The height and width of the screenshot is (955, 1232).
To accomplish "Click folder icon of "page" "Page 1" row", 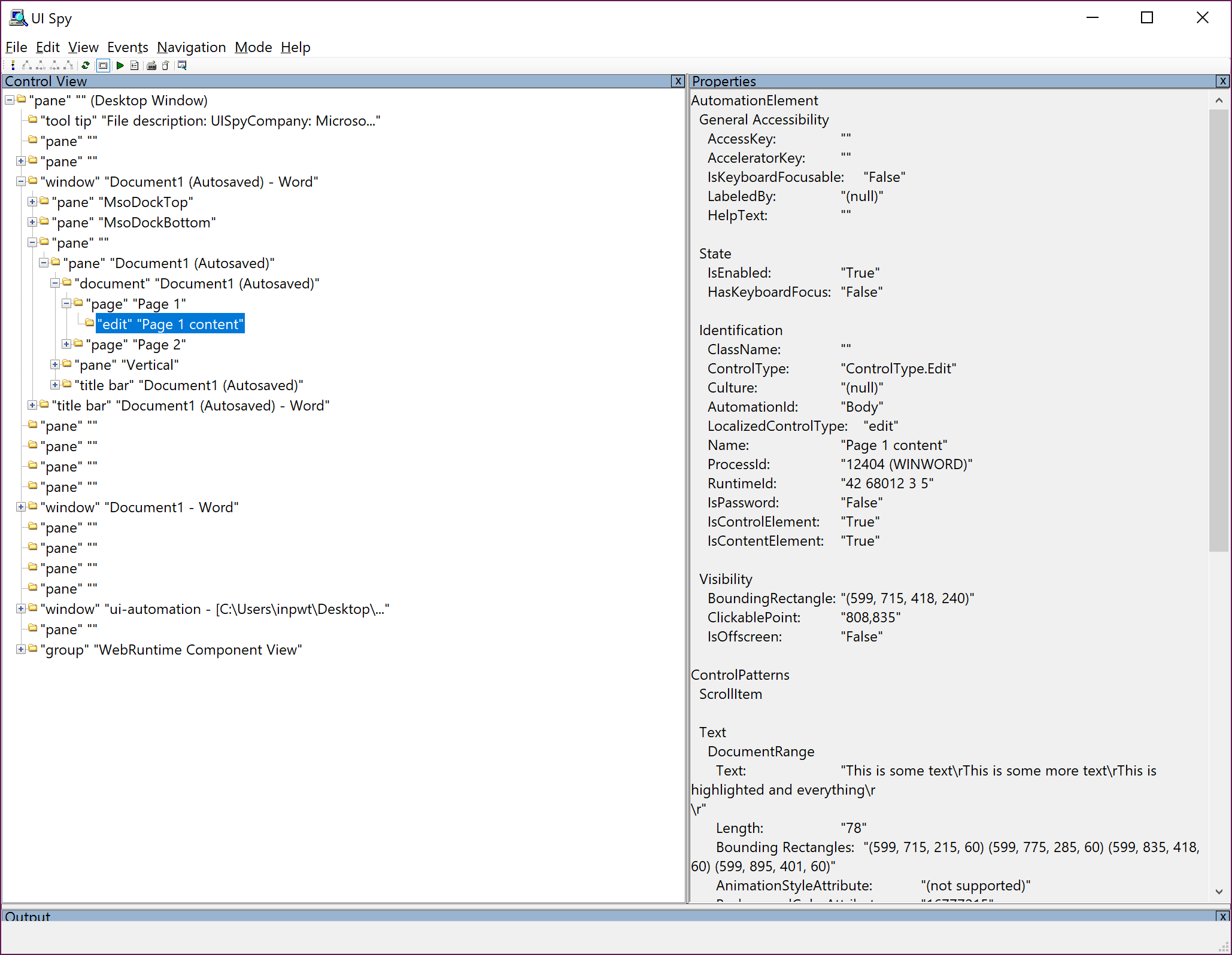I will 78,303.
